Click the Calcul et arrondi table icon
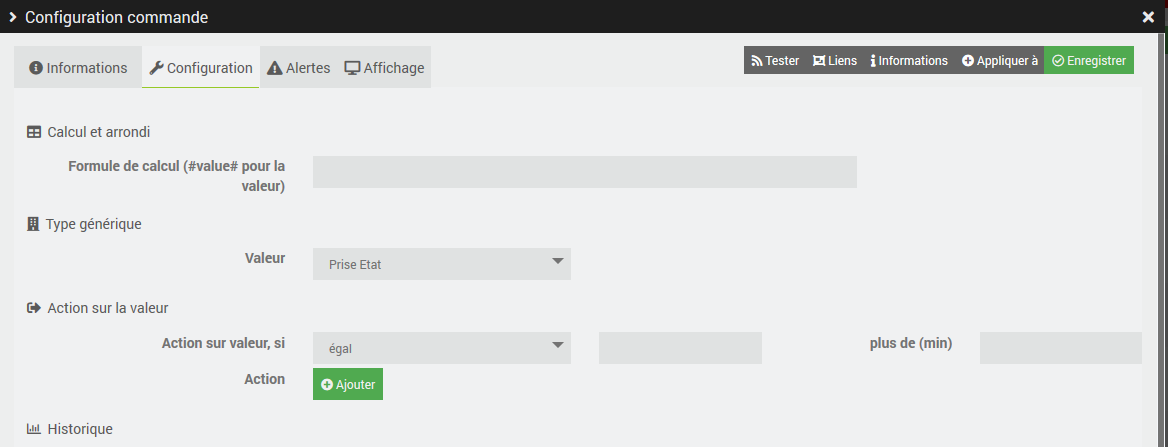Image resolution: width=1168 pixels, height=447 pixels. [x=34, y=132]
